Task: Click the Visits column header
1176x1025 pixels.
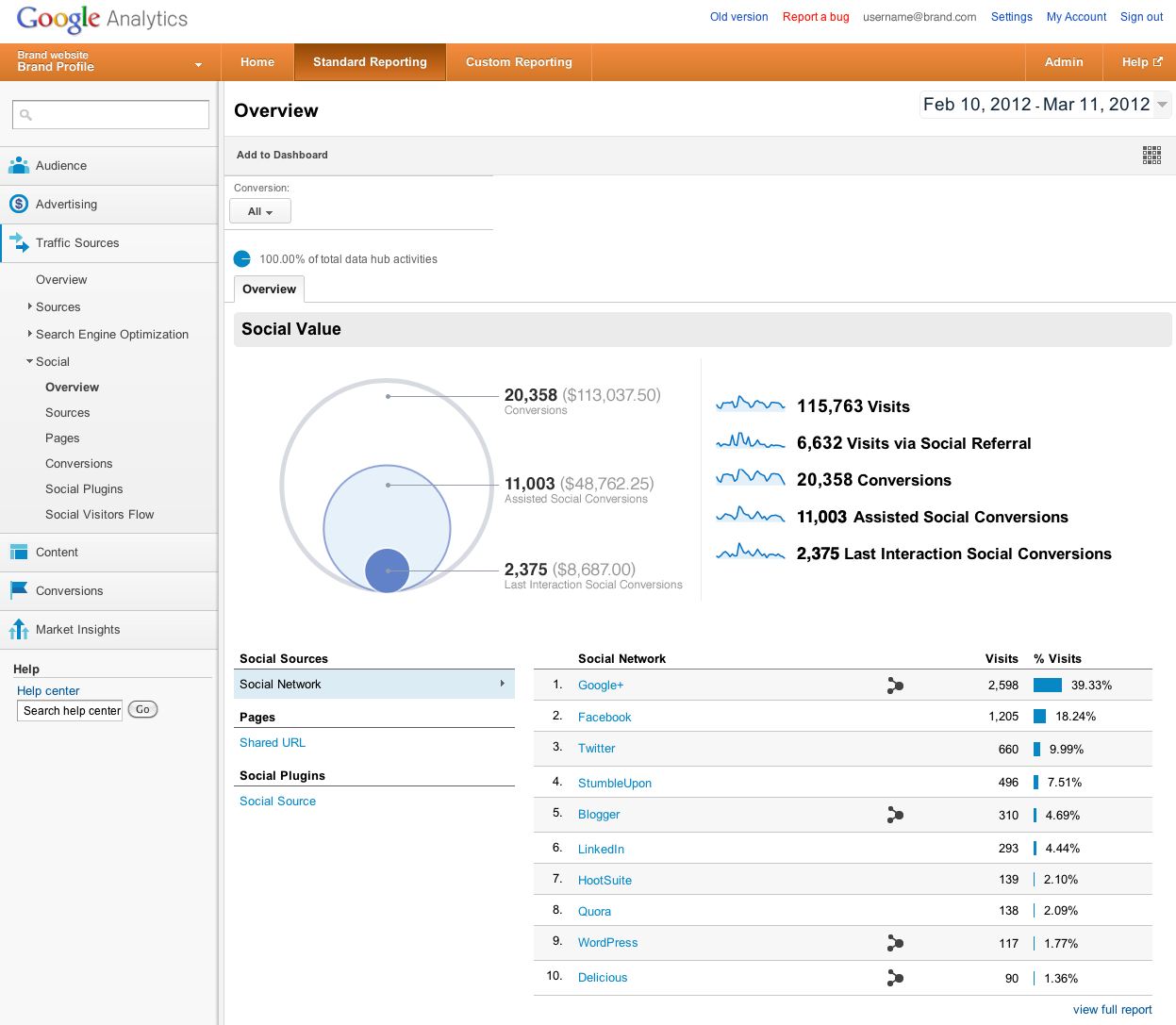Action: click(x=1002, y=659)
